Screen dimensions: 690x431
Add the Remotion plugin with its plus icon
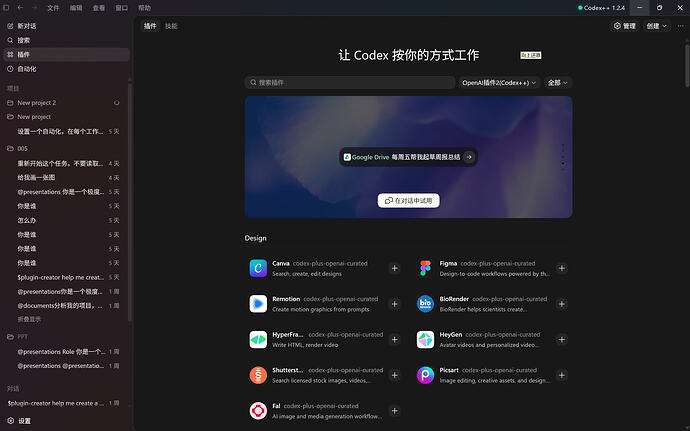pos(395,304)
